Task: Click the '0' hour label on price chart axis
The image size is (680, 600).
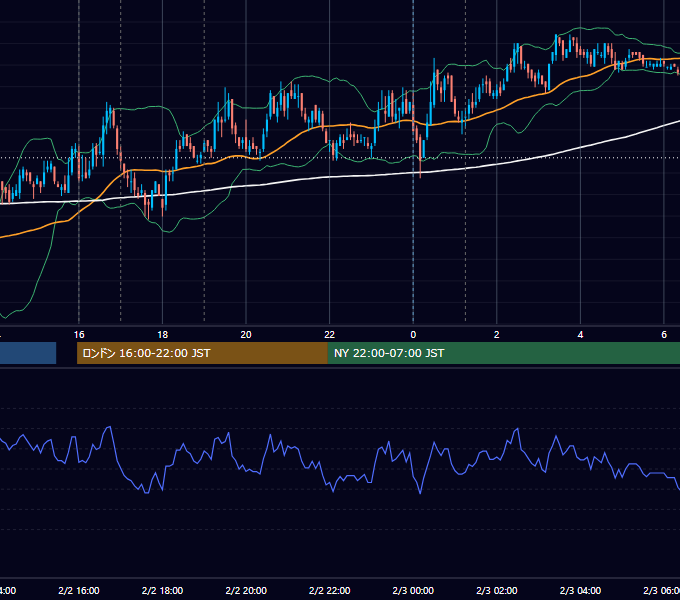Action: [413, 335]
